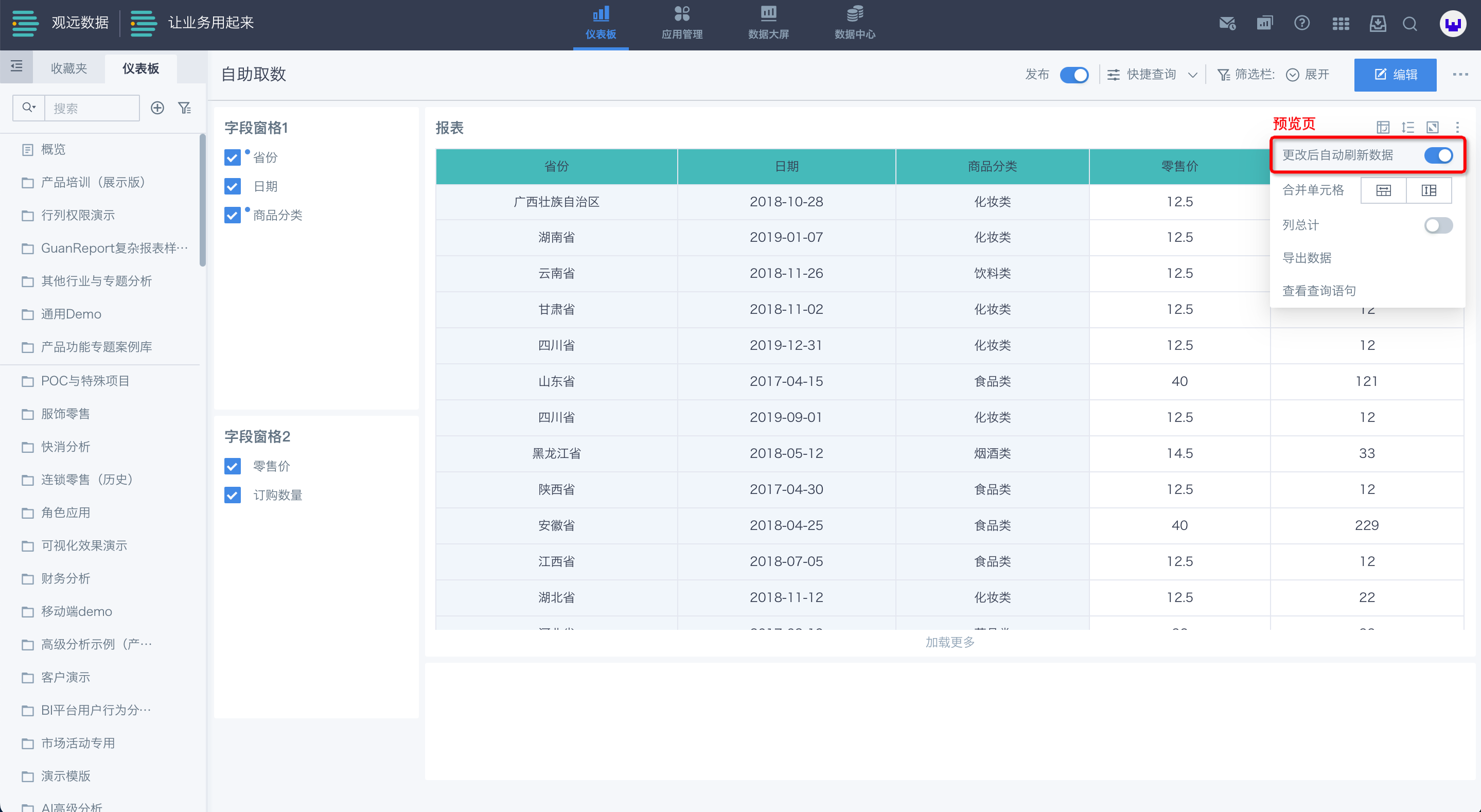
Task: Click the sidebar filter funnel icon
Action: 185,108
